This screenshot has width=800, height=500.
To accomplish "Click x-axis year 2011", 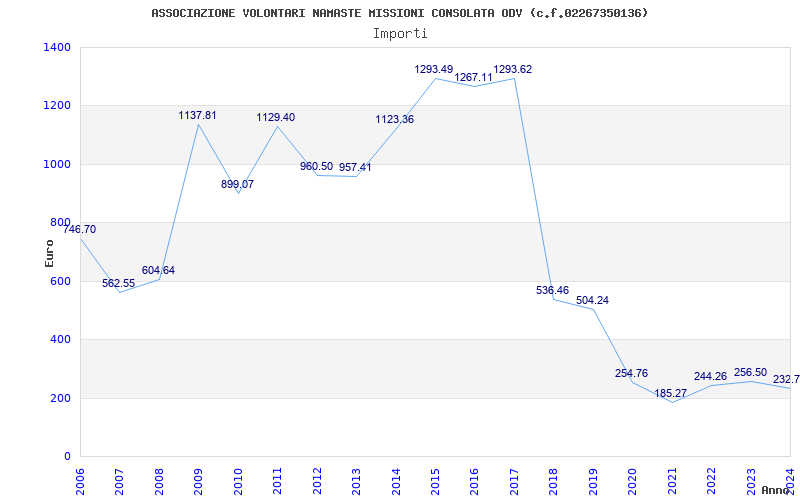I will click(x=278, y=482).
